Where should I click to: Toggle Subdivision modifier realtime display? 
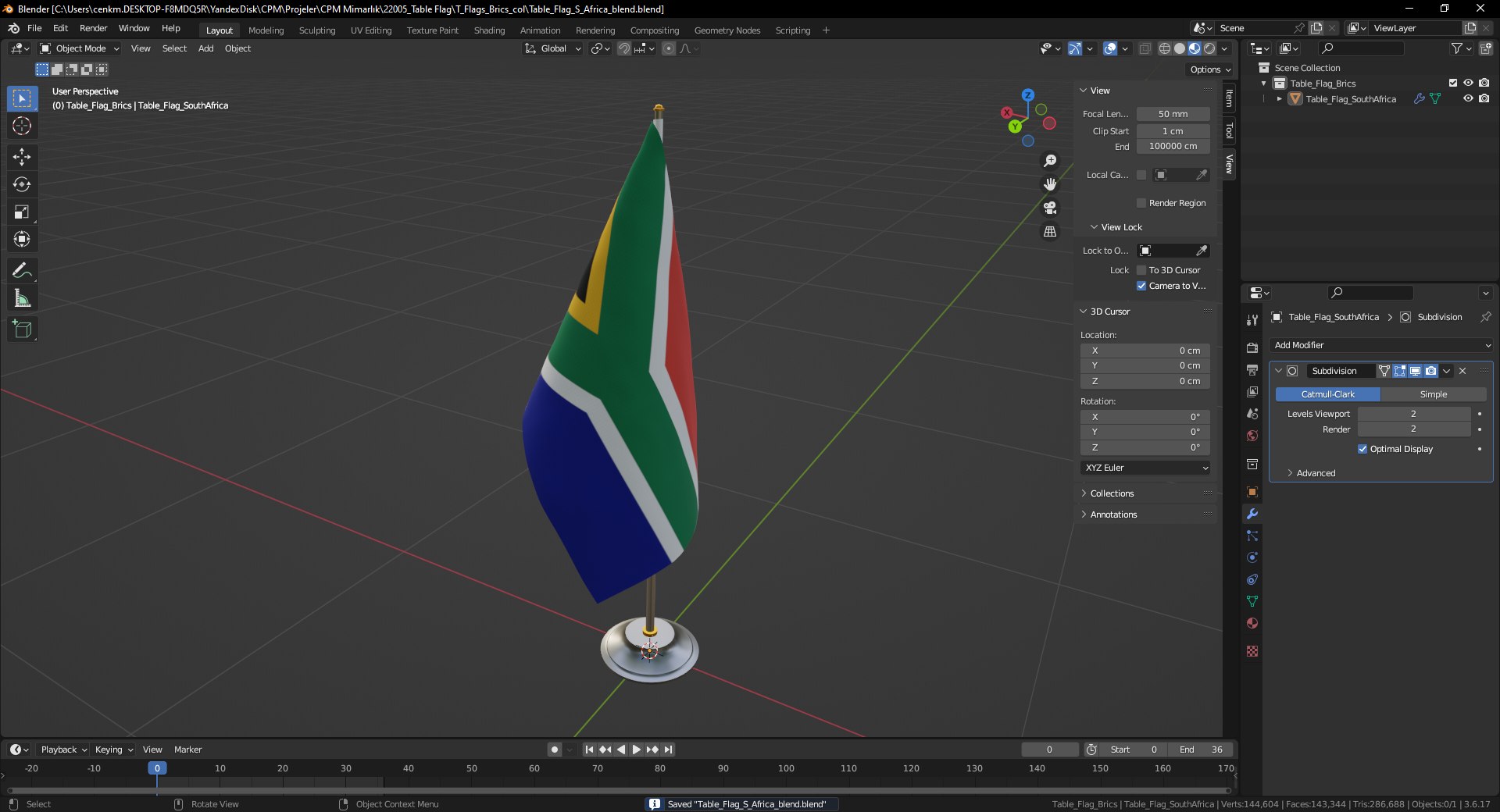[1415, 371]
